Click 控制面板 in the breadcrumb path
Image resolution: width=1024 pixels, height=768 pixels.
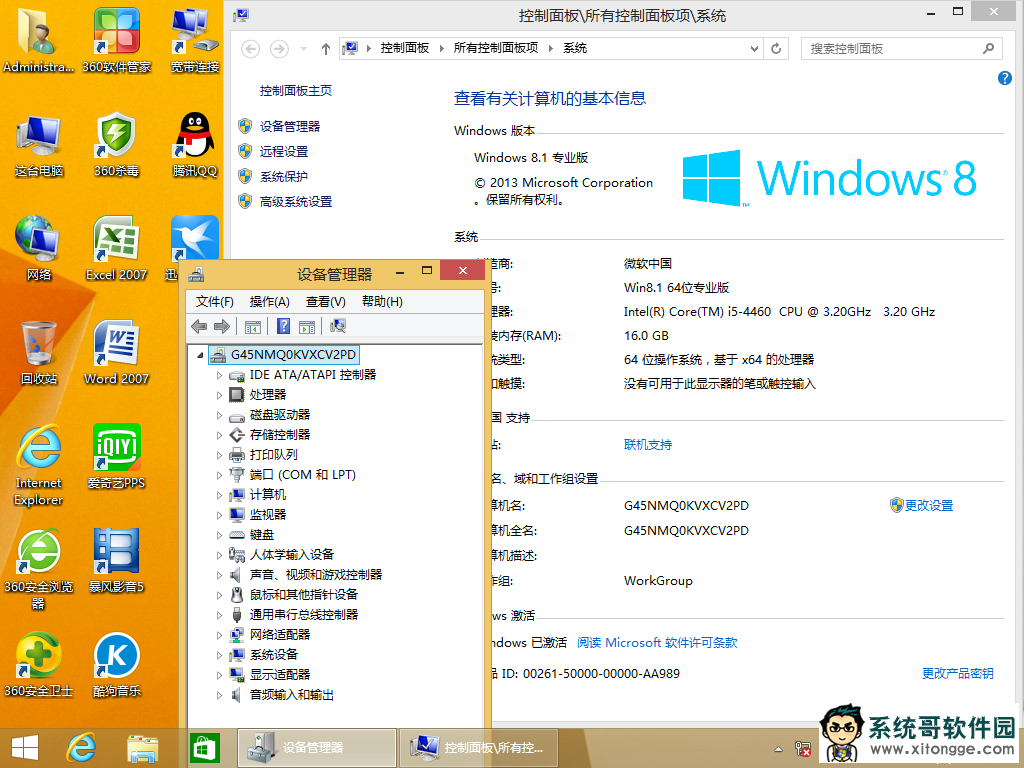coord(405,48)
